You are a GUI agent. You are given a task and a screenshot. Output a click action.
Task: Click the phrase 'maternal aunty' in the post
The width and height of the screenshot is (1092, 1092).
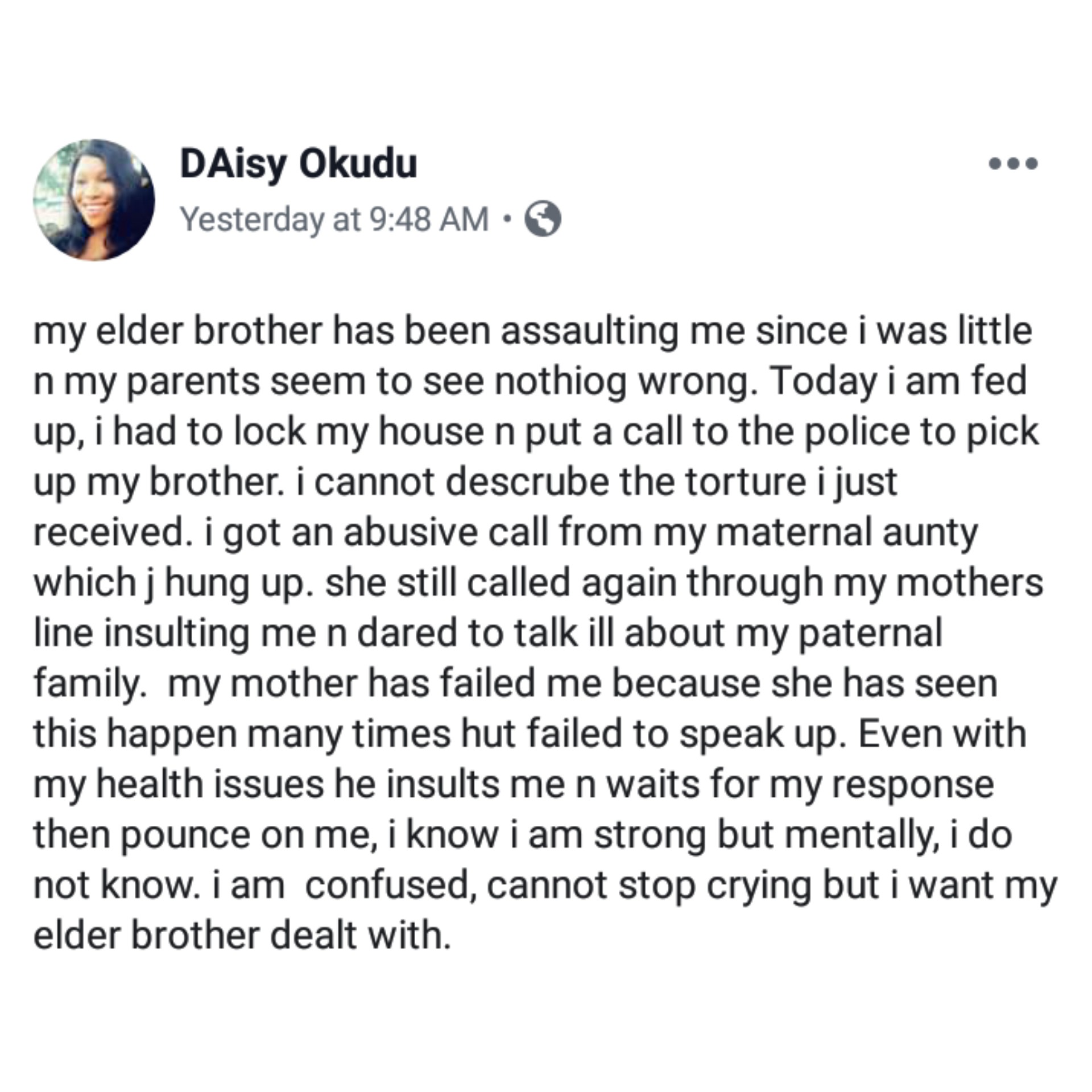pos(846,532)
